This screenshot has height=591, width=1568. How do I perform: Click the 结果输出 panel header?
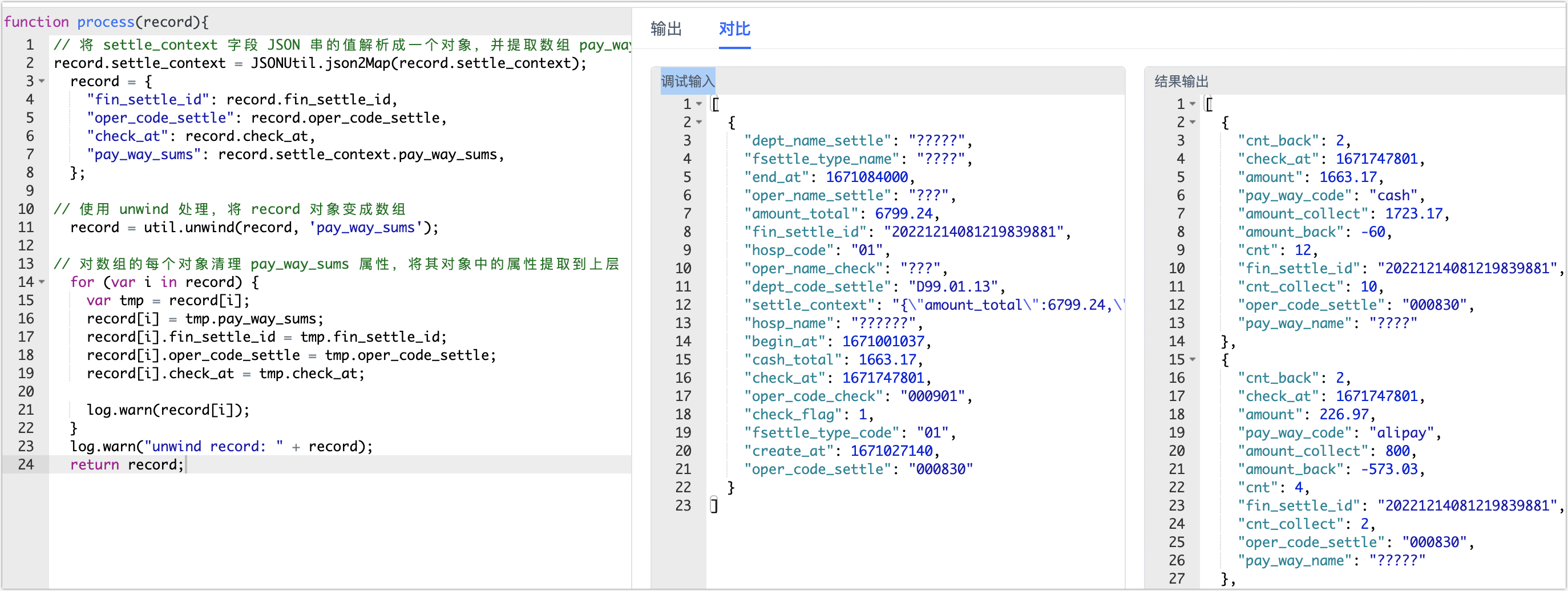click(1181, 81)
